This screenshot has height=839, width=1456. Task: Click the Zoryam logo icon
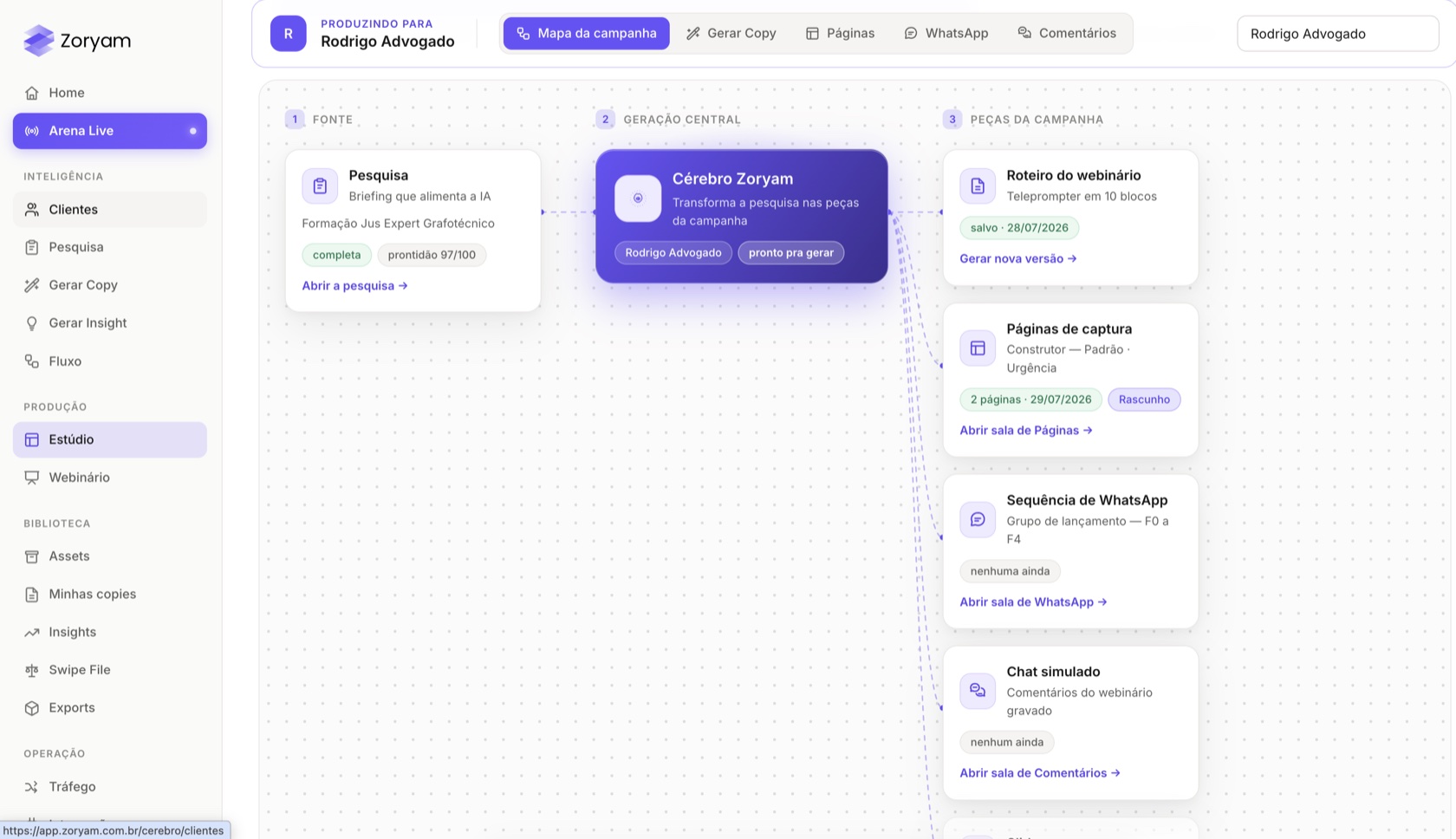38,40
